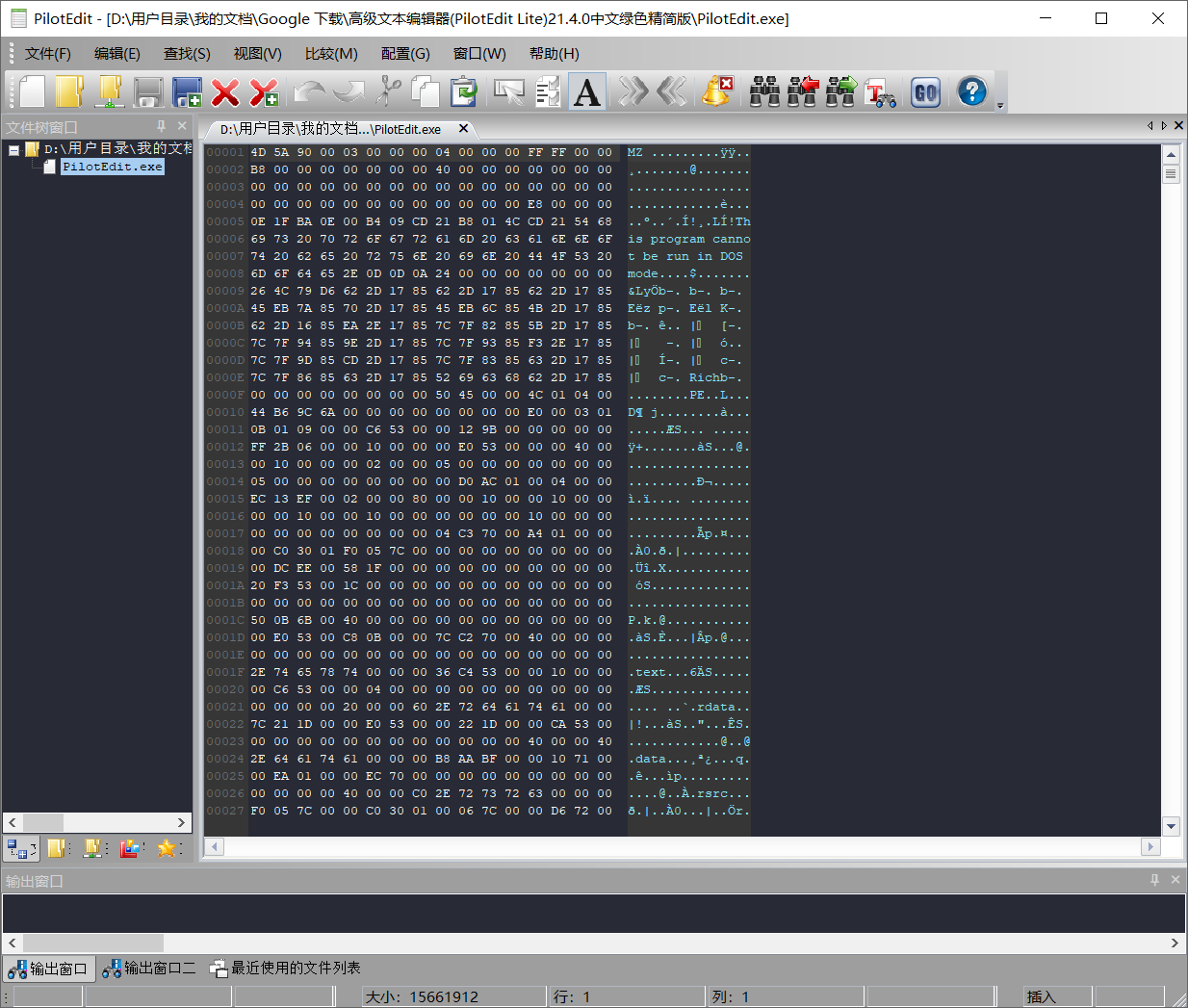
Task: Click the editor vertical scrollbar thumb
Action: [1171, 174]
